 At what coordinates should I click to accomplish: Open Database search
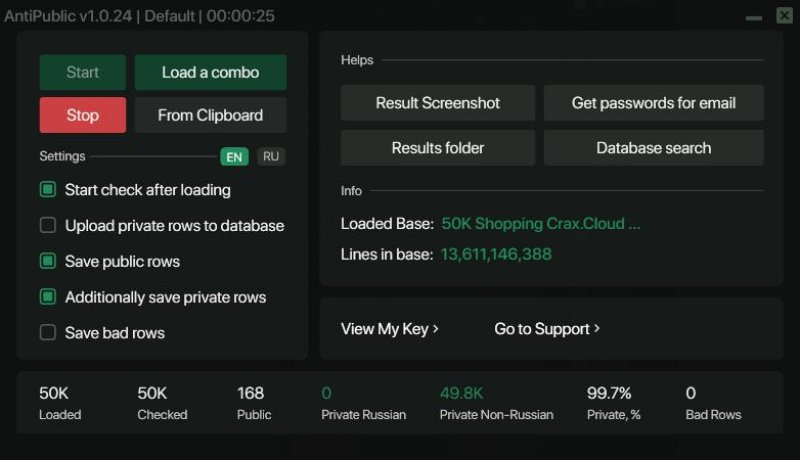pyautogui.click(x=653, y=148)
